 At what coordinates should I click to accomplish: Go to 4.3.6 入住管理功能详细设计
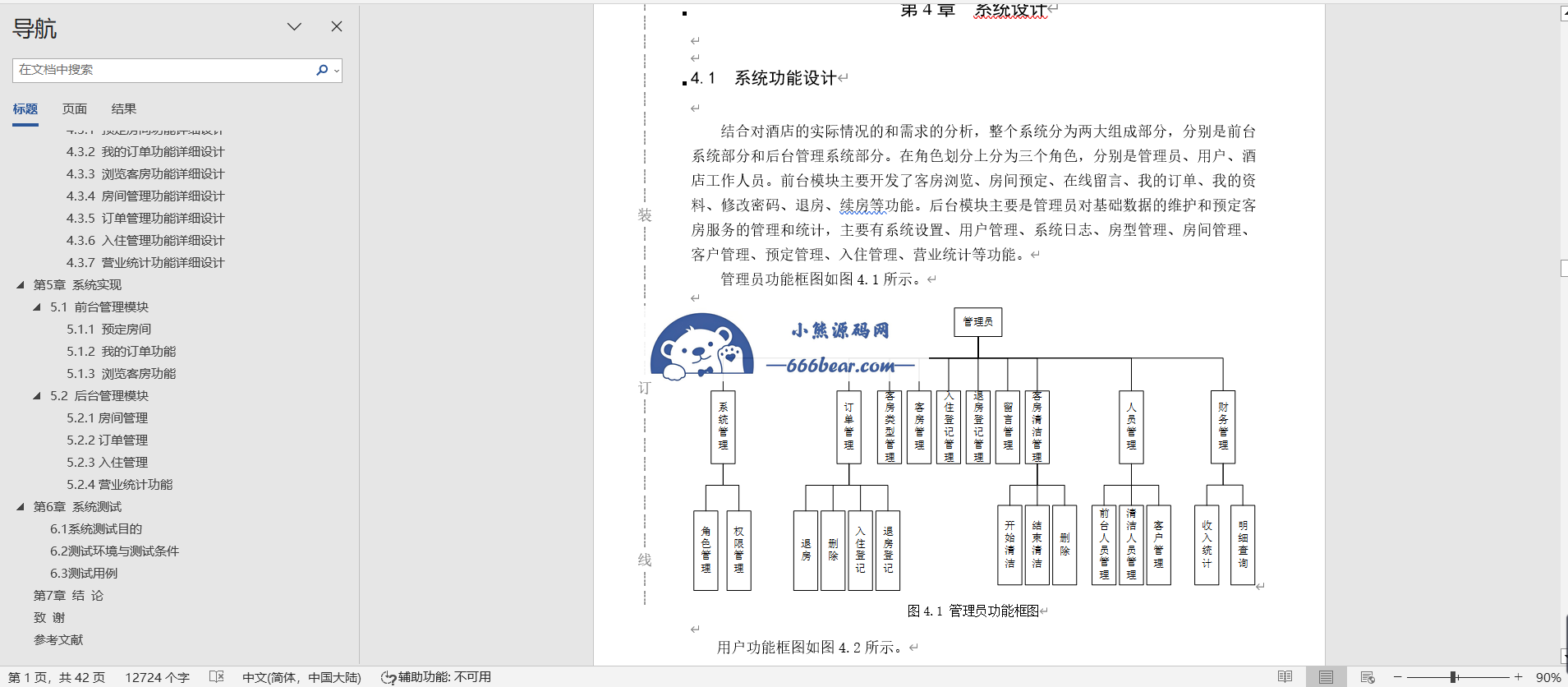coord(145,241)
